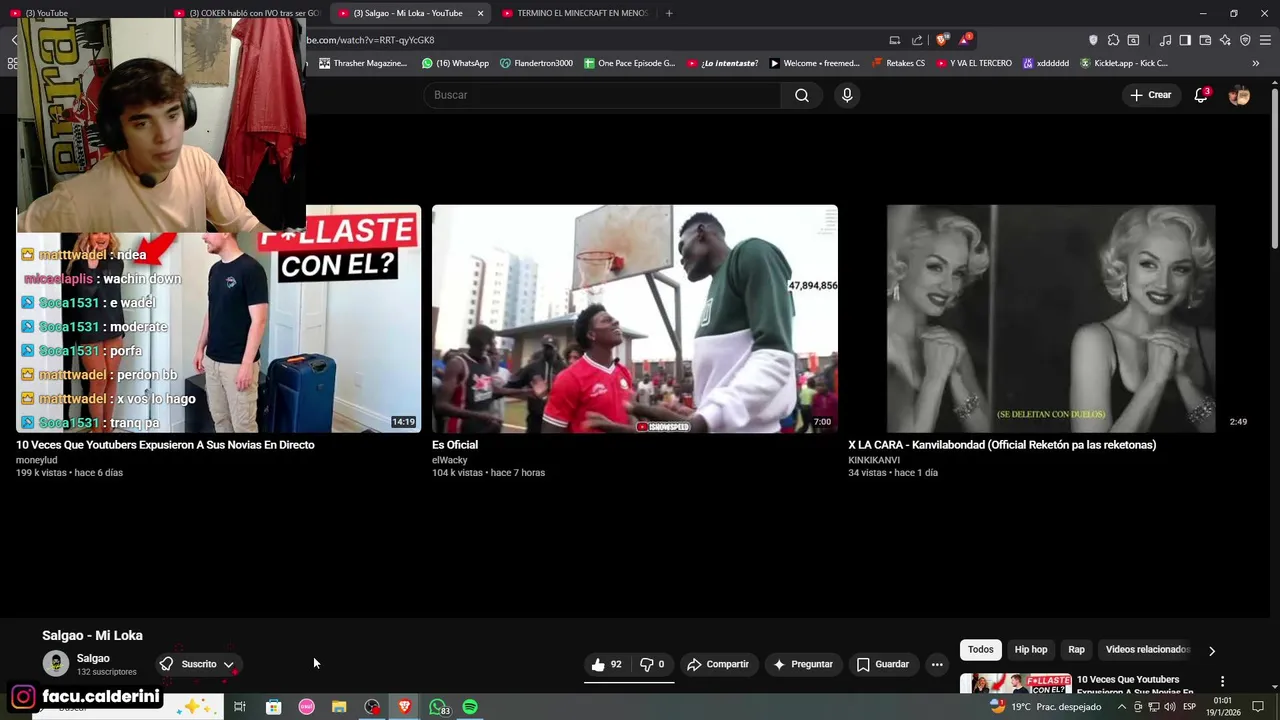1280x720 pixels.
Task: Activate voice search microphone icon
Action: [847, 95]
